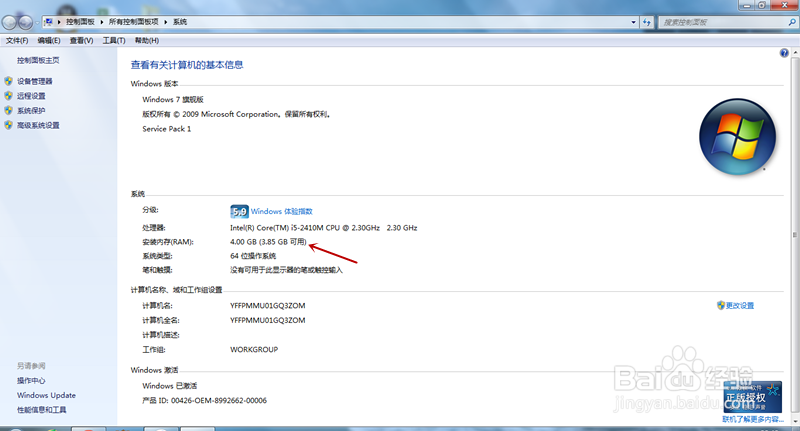Viewport: 800px width, 431px height.
Task: Click the computer icon in address bar
Action: coord(48,22)
